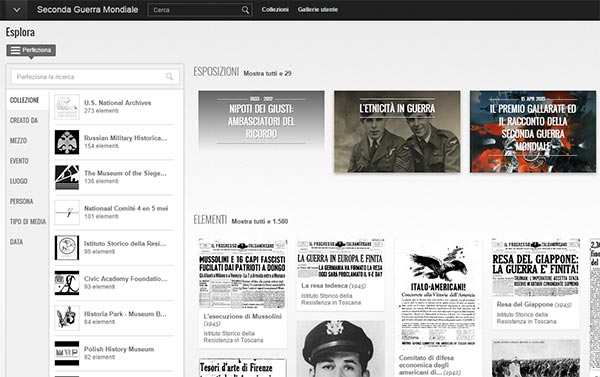The image size is (600, 377).
Task: Click the Esplora page heading
Action: pos(20,32)
